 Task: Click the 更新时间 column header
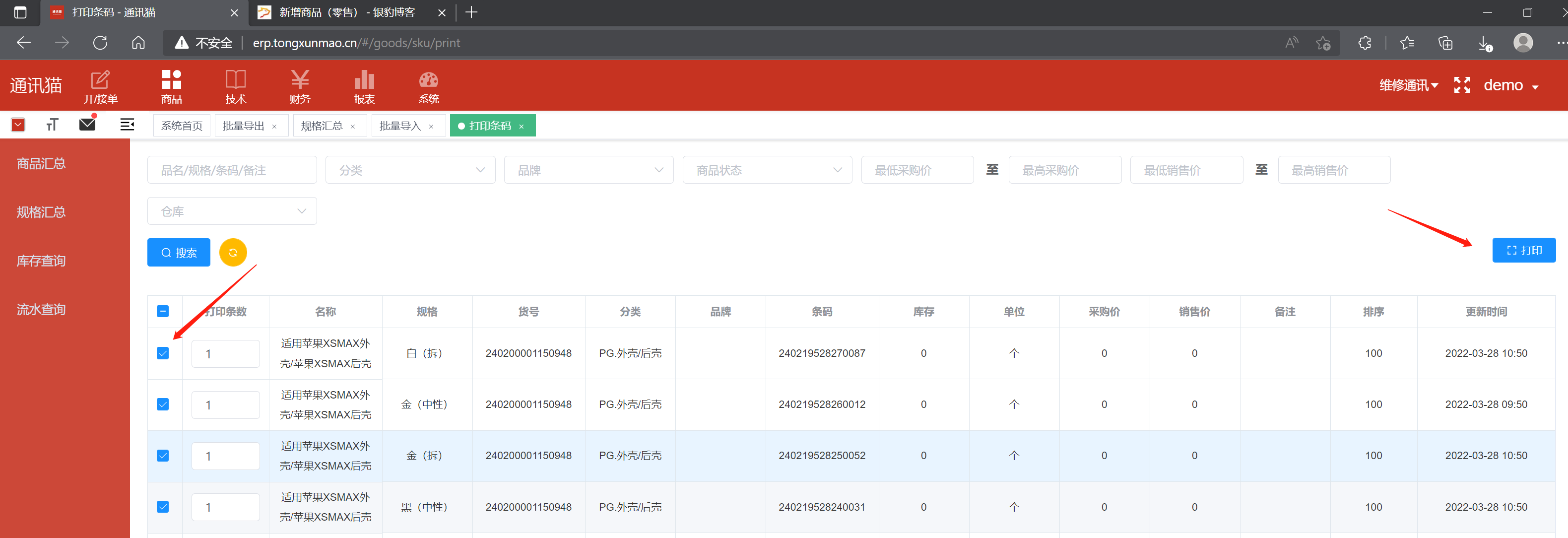pyautogui.click(x=1486, y=312)
